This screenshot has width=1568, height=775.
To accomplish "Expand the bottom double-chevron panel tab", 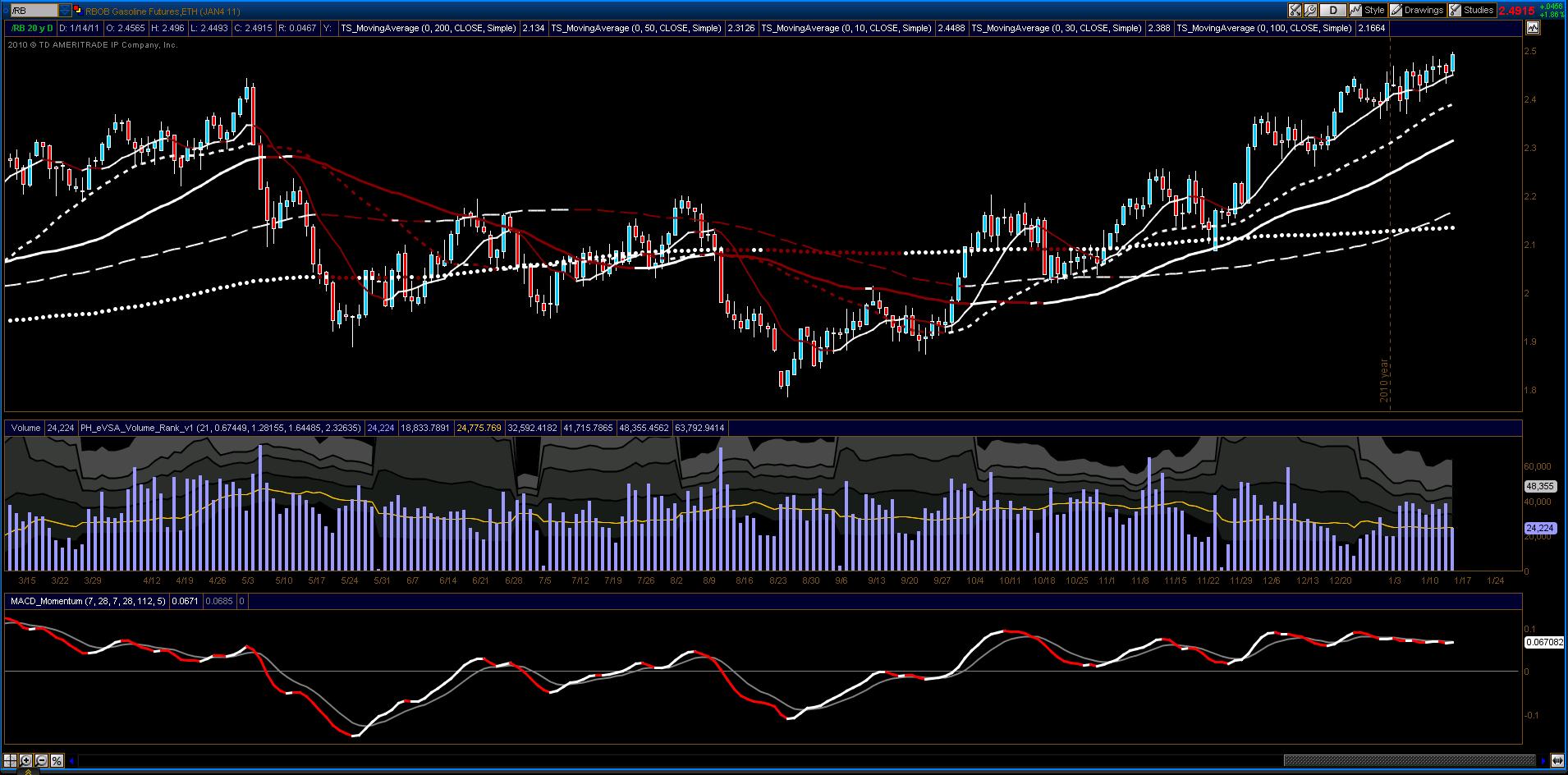I will pos(28,771).
